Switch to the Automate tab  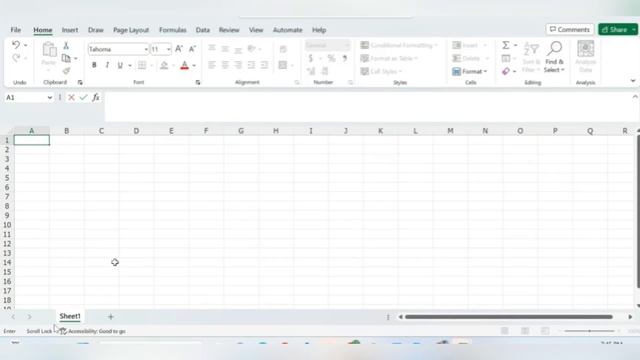(x=288, y=30)
